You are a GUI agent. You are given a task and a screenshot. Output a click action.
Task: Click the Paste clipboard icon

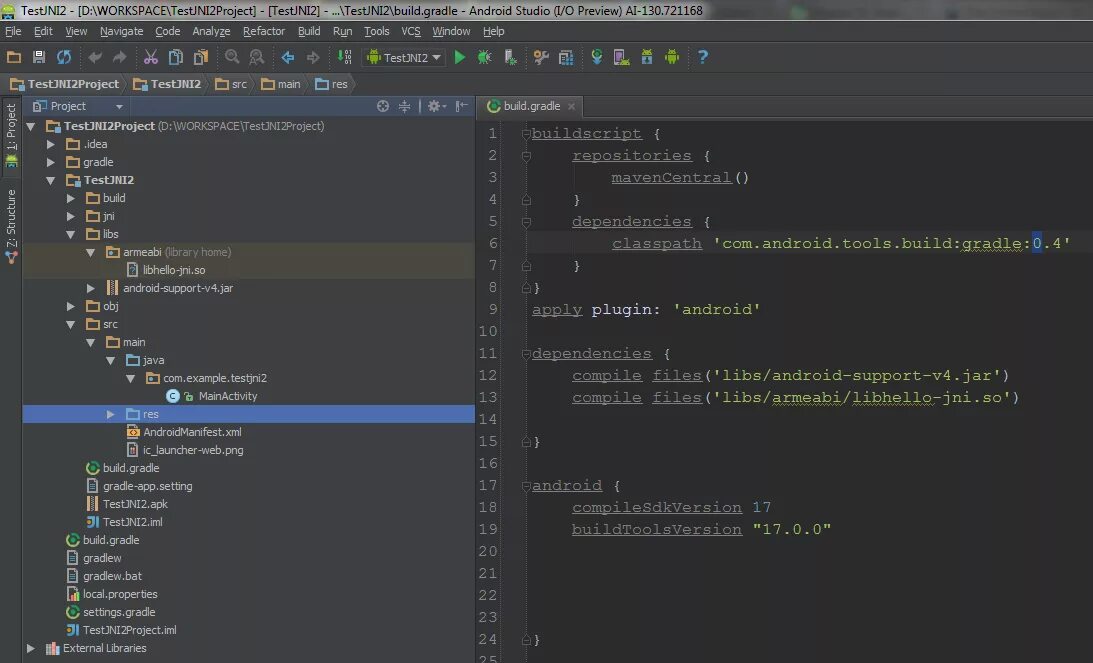click(x=201, y=57)
